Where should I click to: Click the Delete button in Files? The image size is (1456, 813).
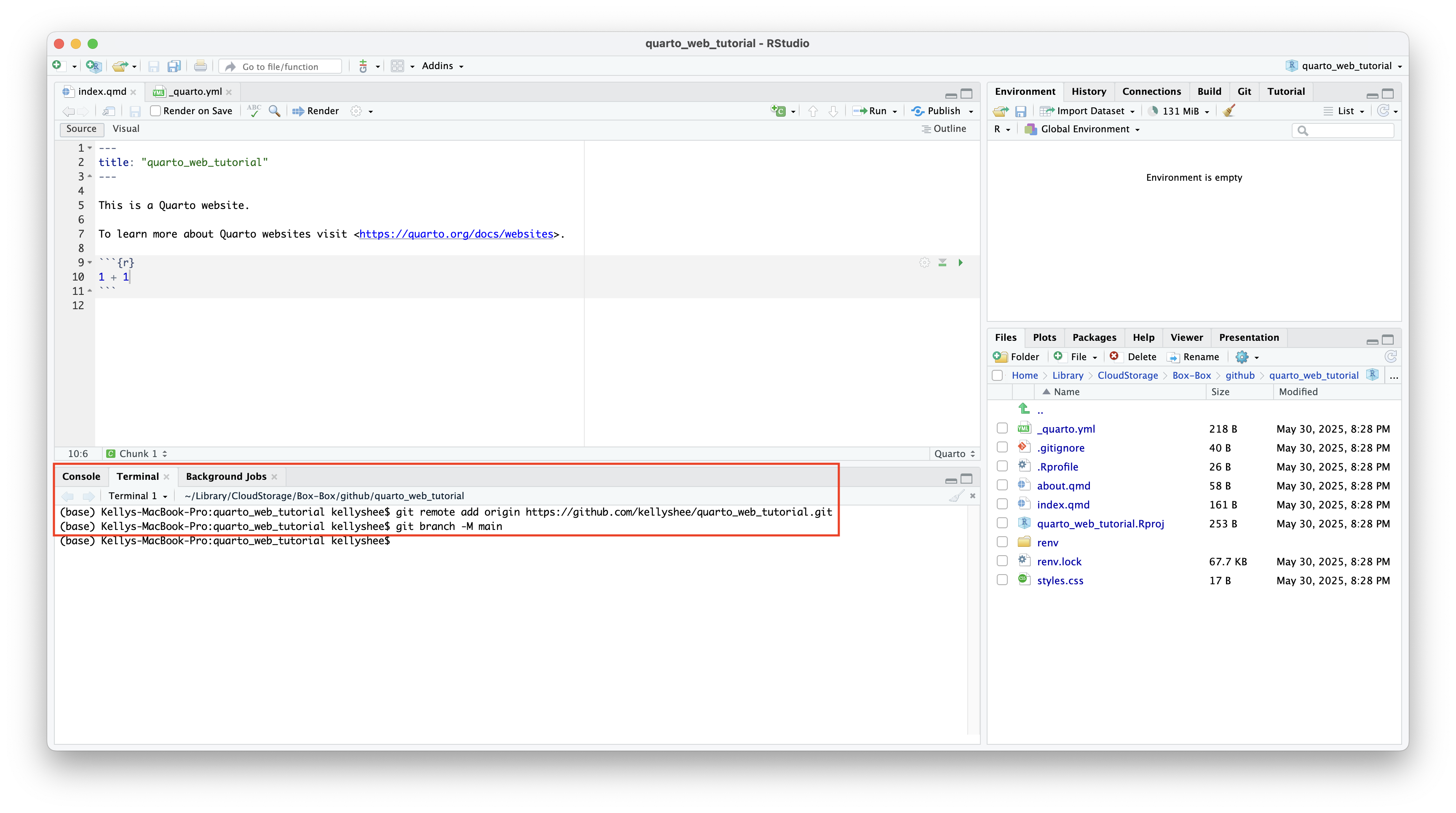(x=1133, y=356)
